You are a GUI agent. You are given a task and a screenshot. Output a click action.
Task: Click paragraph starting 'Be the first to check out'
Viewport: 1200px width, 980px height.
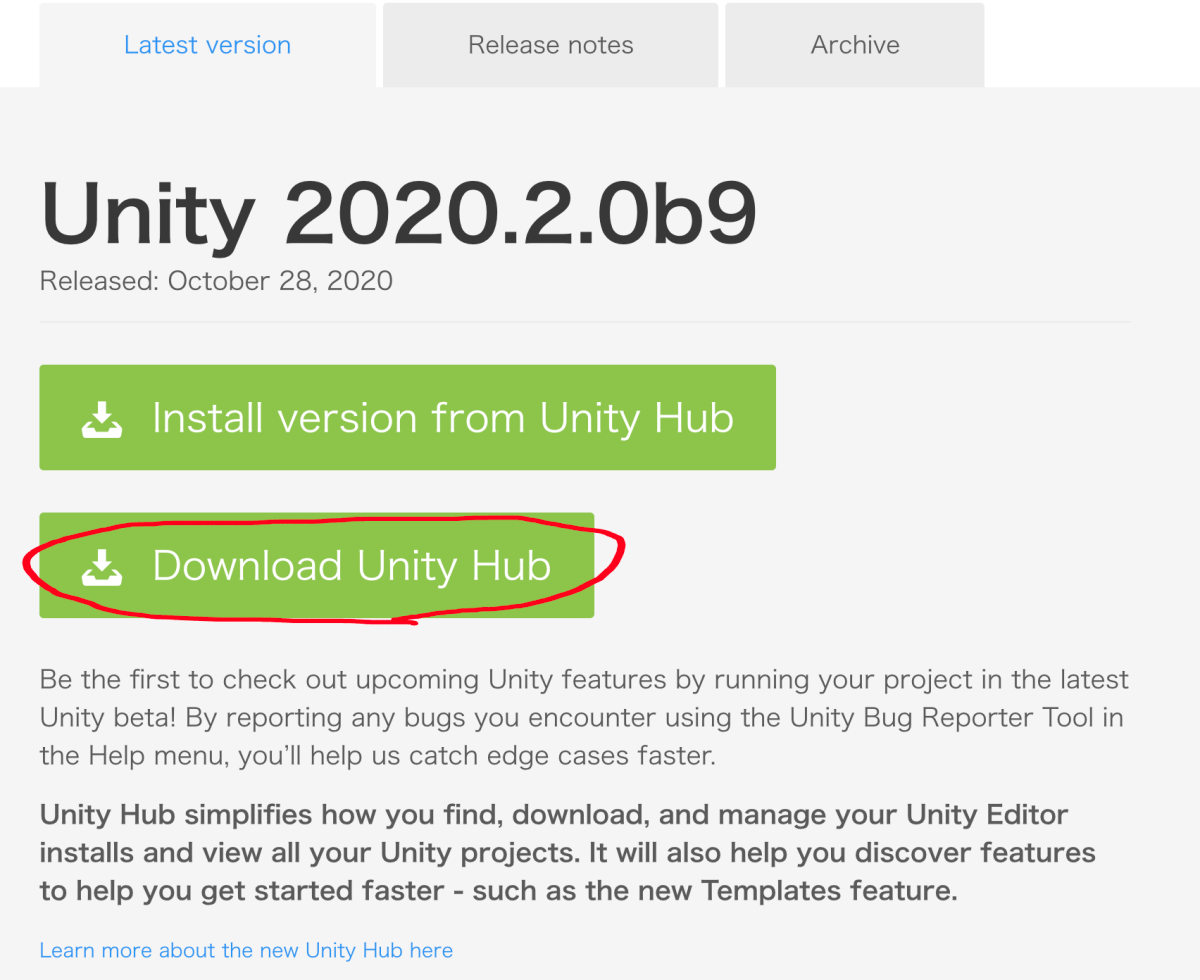click(584, 717)
